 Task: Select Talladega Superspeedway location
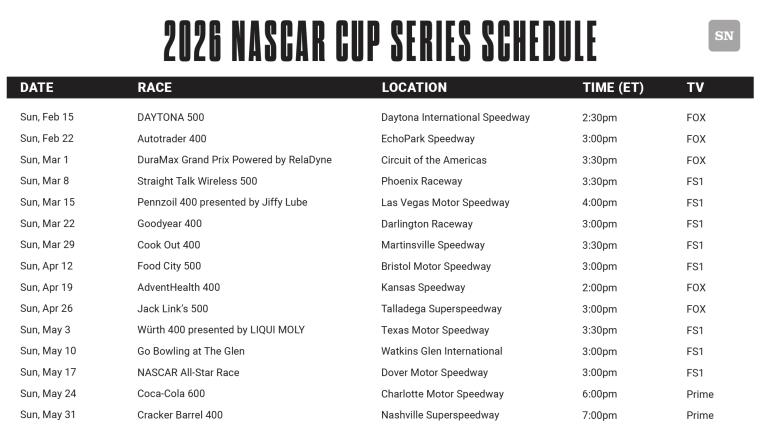click(x=441, y=309)
